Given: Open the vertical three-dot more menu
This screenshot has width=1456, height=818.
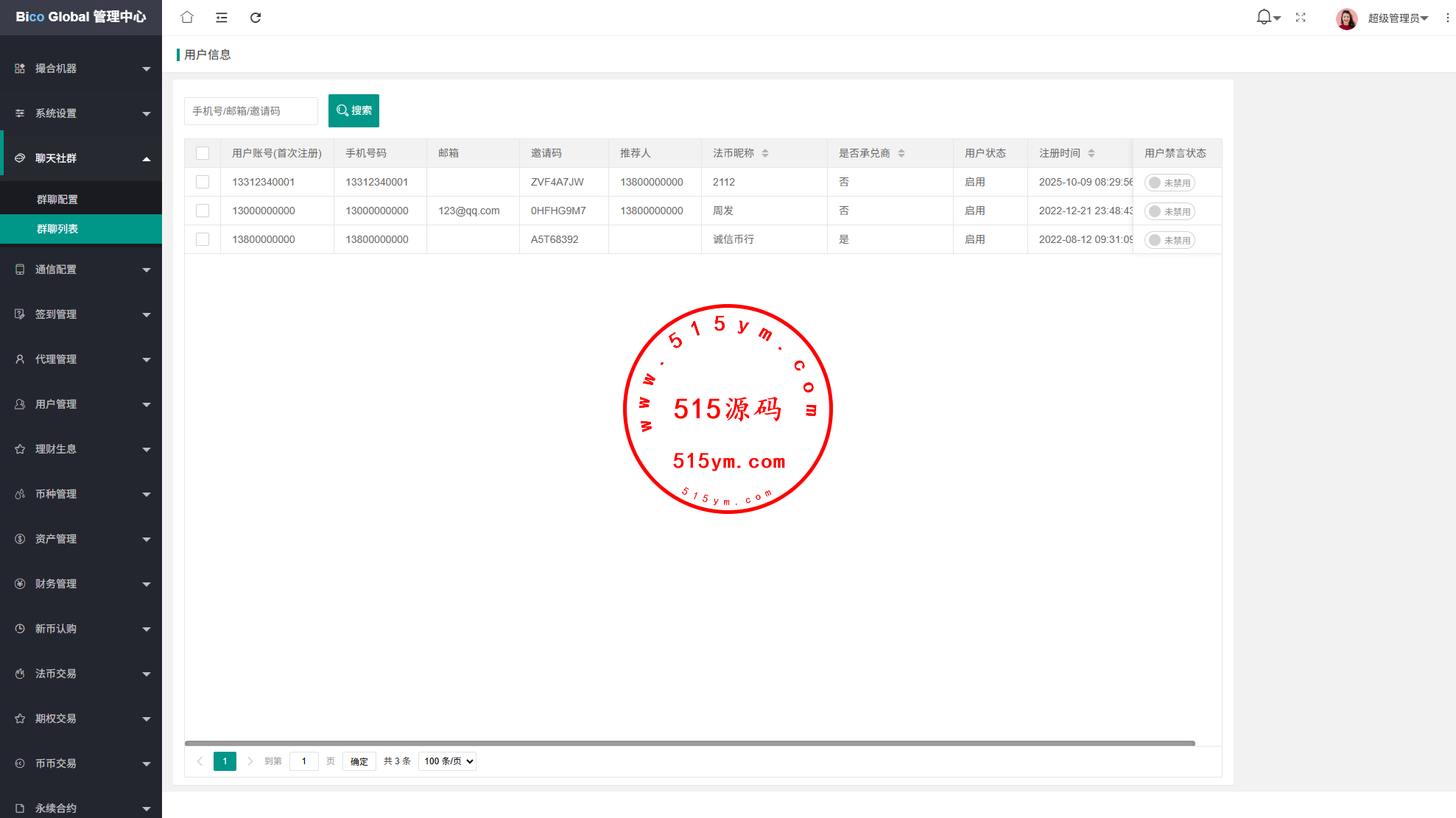Looking at the screenshot, I should click(x=1447, y=18).
